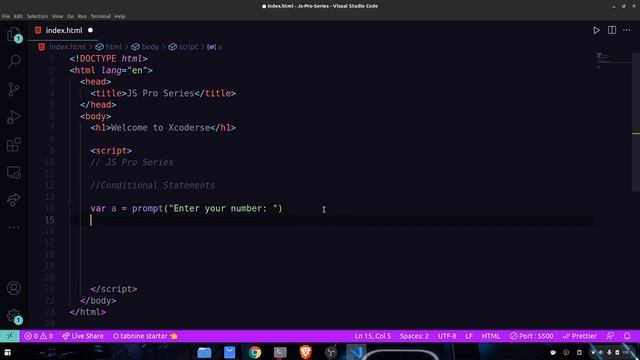640x360 pixels.
Task: Open the Go menu
Action: (71, 16)
